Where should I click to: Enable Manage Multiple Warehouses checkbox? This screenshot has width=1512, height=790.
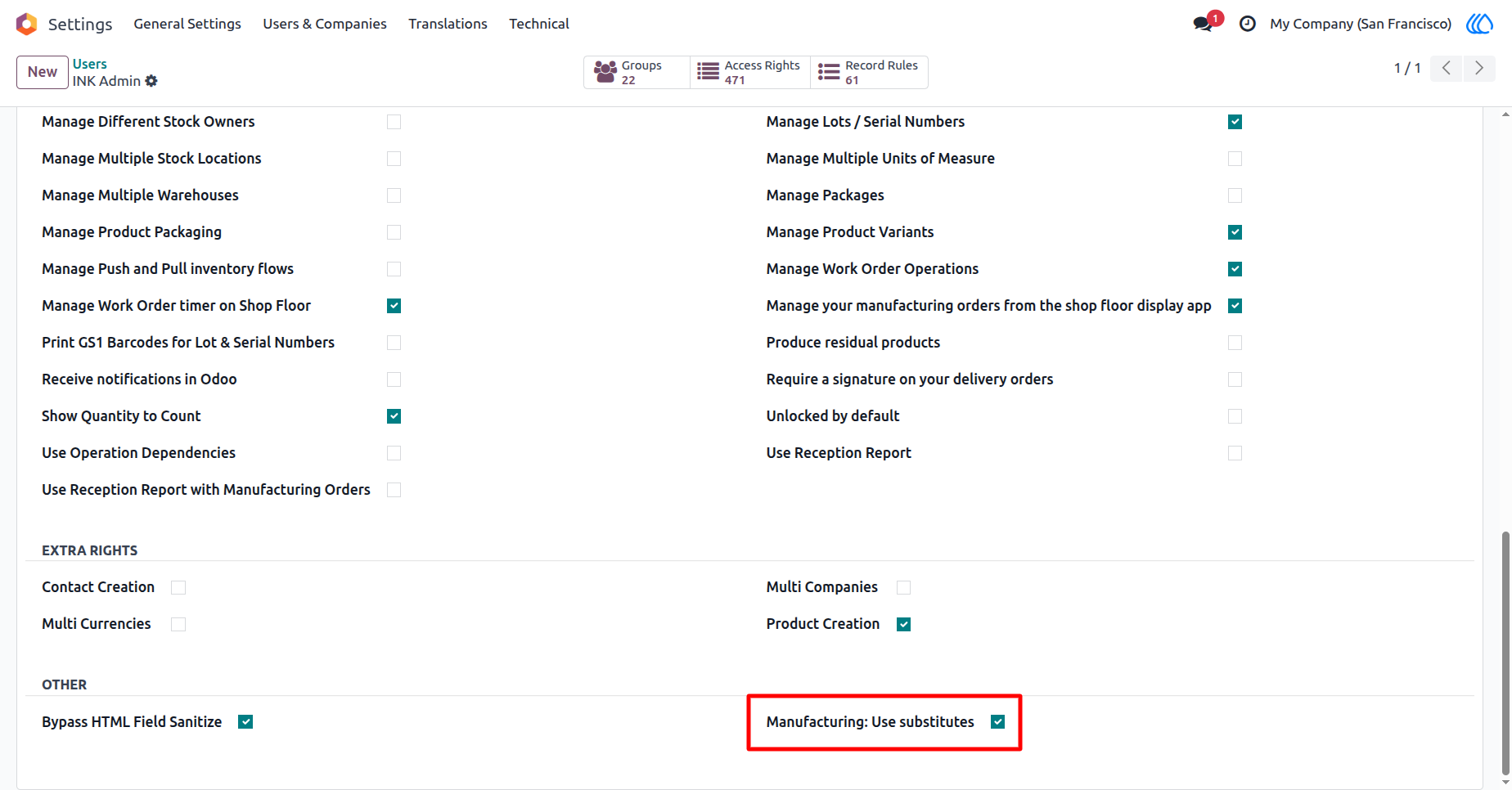[x=394, y=195]
